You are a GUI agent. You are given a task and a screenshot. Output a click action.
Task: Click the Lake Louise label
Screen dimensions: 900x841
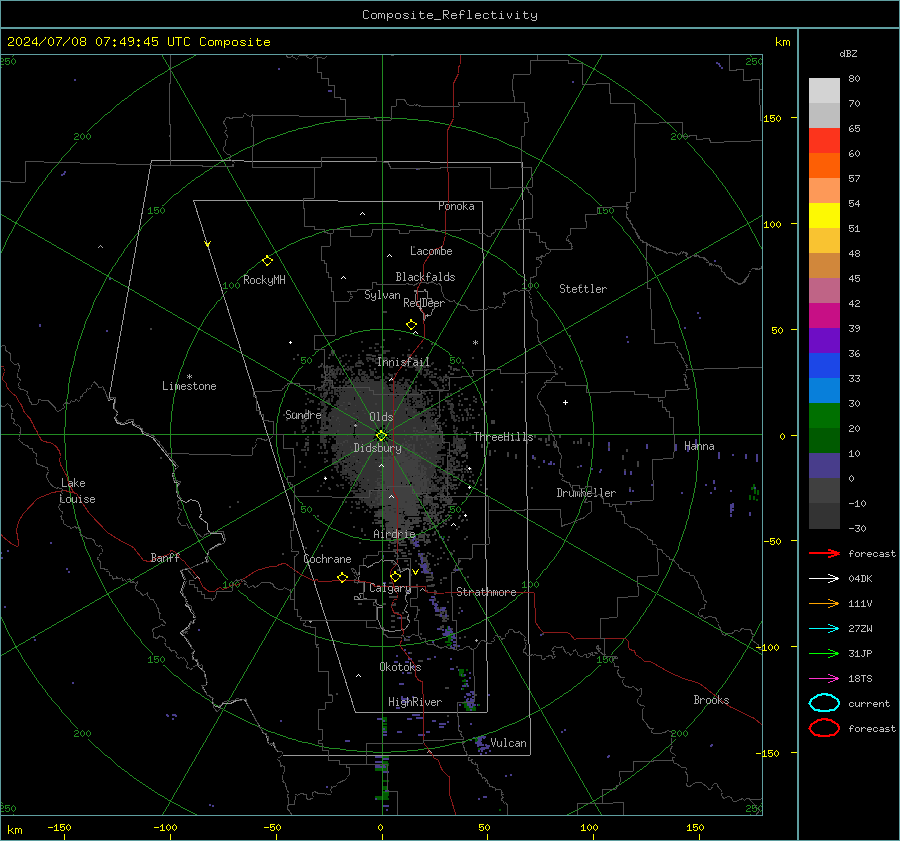77,491
